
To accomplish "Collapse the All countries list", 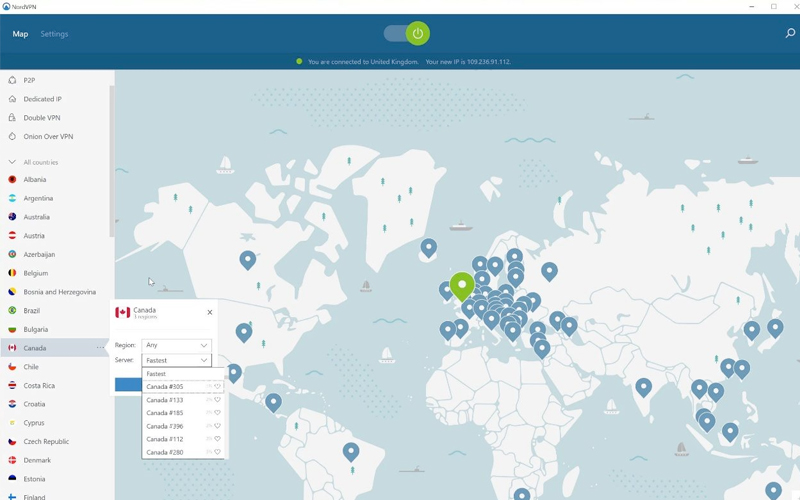I will tap(12, 162).
